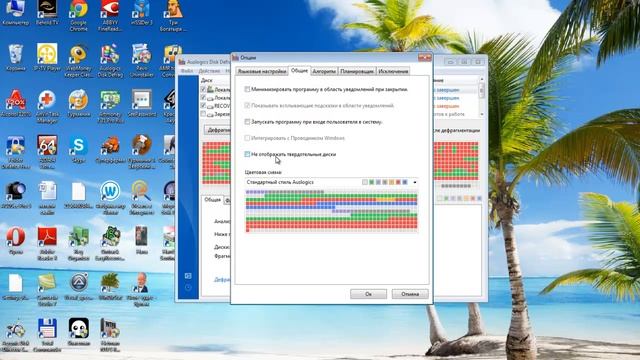The height and width of the screenshot is (360, 640).
Task: Click the Отмена button in Options
Action: (410, 294)
